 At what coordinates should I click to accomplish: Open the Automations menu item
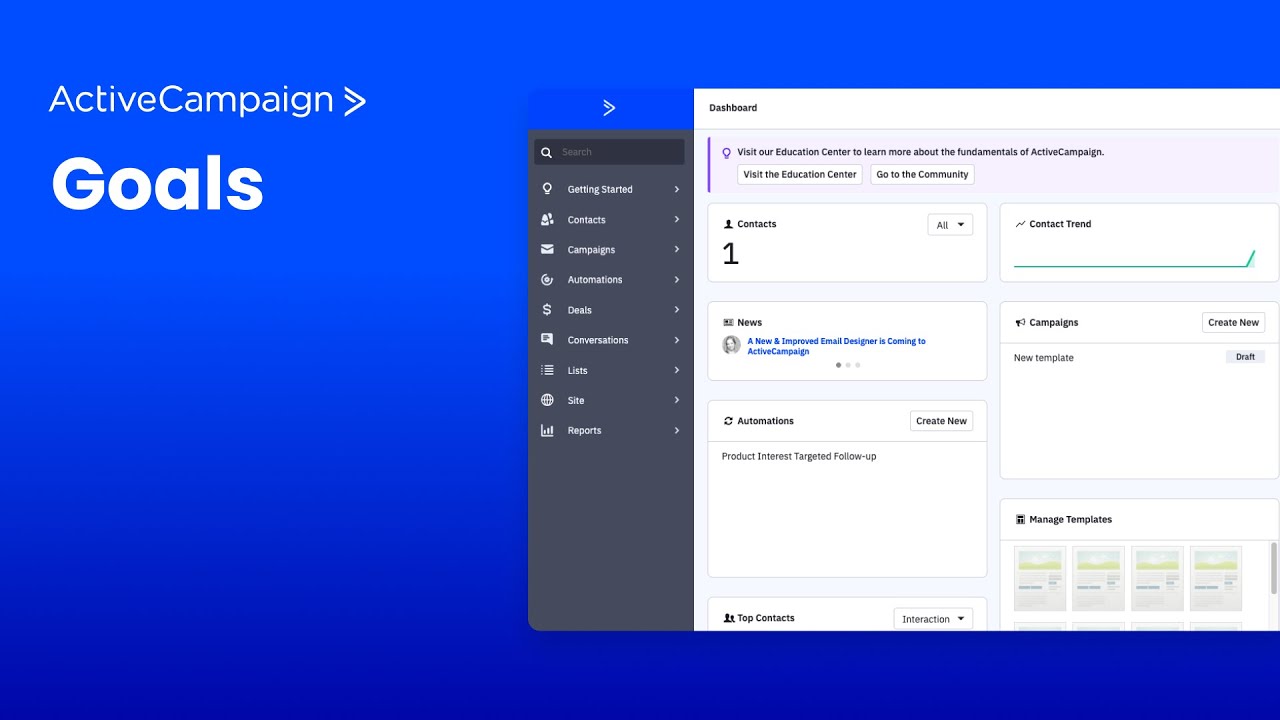[610, 280]
